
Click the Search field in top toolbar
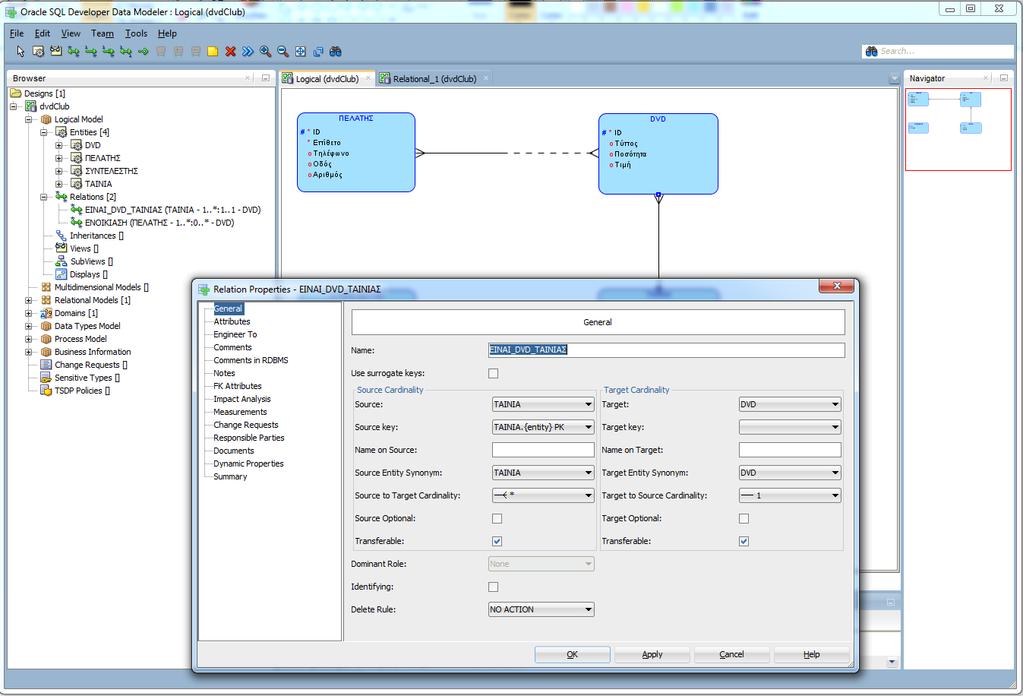click(945, 51)
